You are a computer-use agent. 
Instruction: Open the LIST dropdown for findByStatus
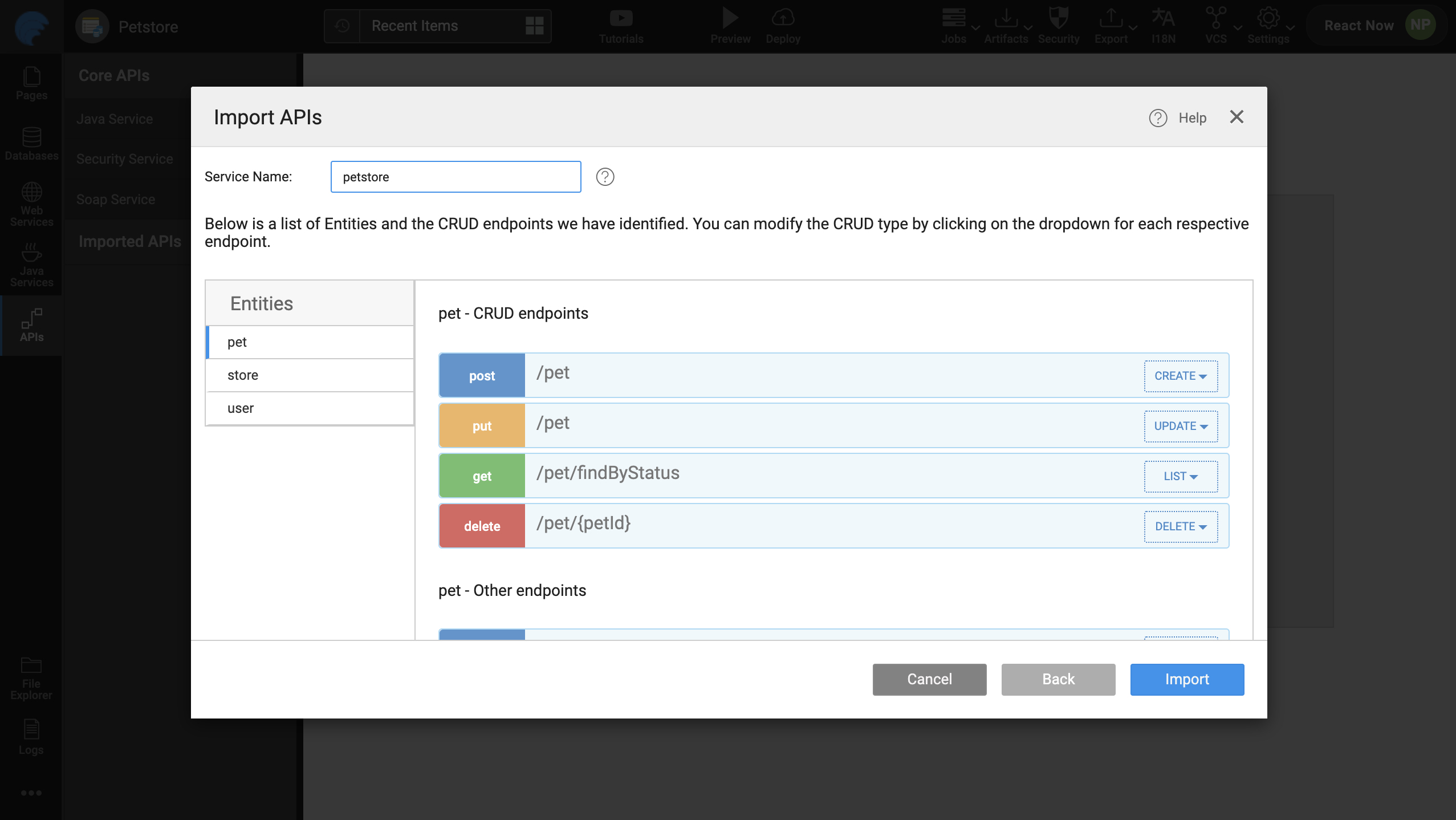1181,477
